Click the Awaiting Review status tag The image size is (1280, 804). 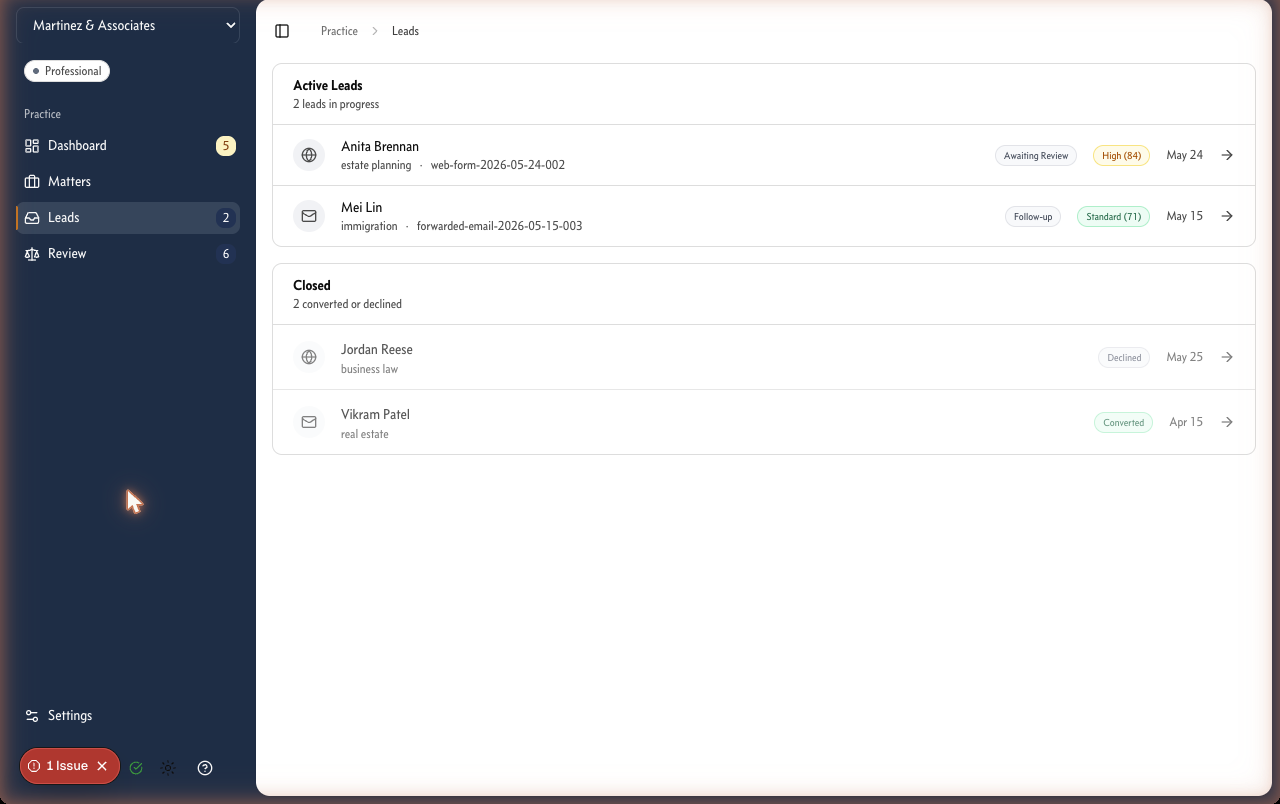coord(1036,156)
